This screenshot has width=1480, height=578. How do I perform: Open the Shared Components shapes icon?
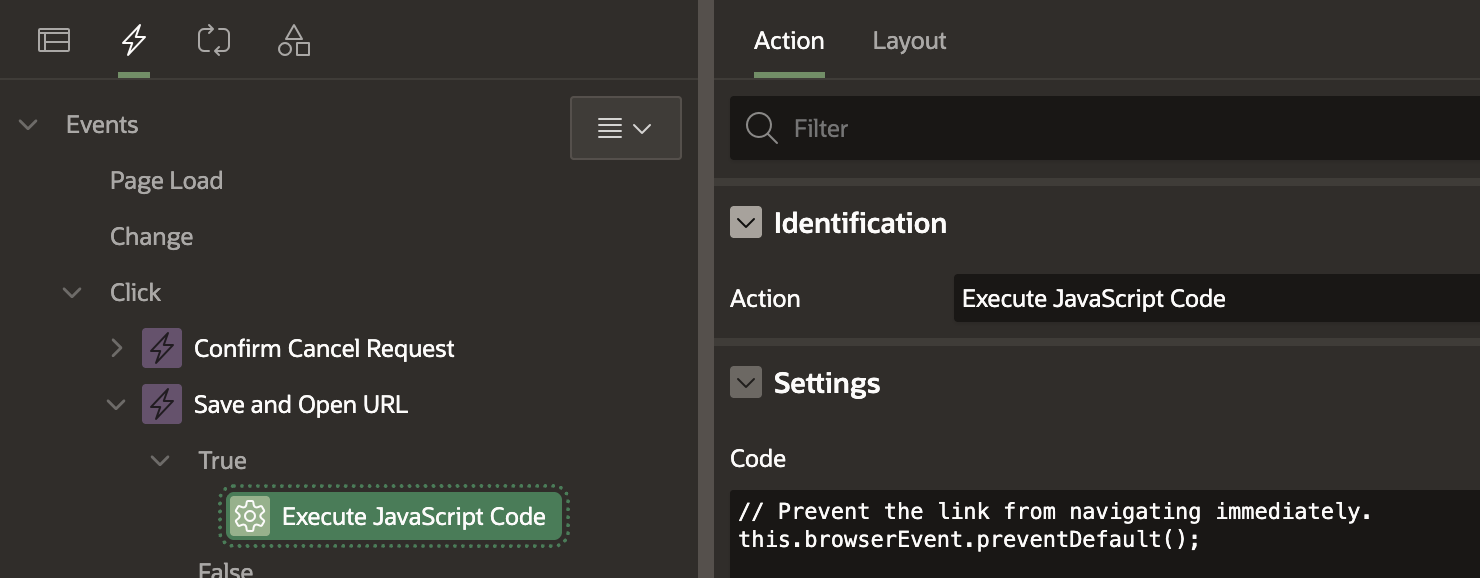click(294, 40)
